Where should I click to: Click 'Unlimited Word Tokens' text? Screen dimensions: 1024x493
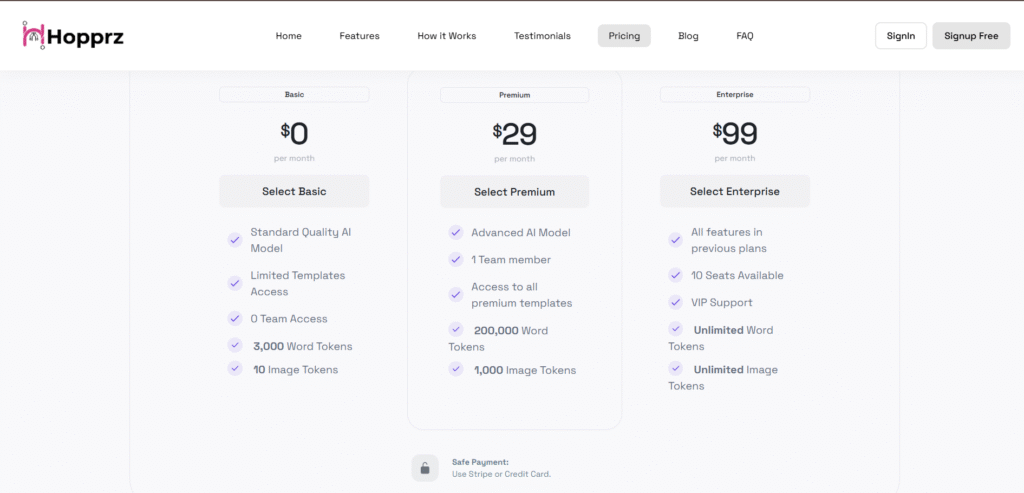click(x=720, y=338)
